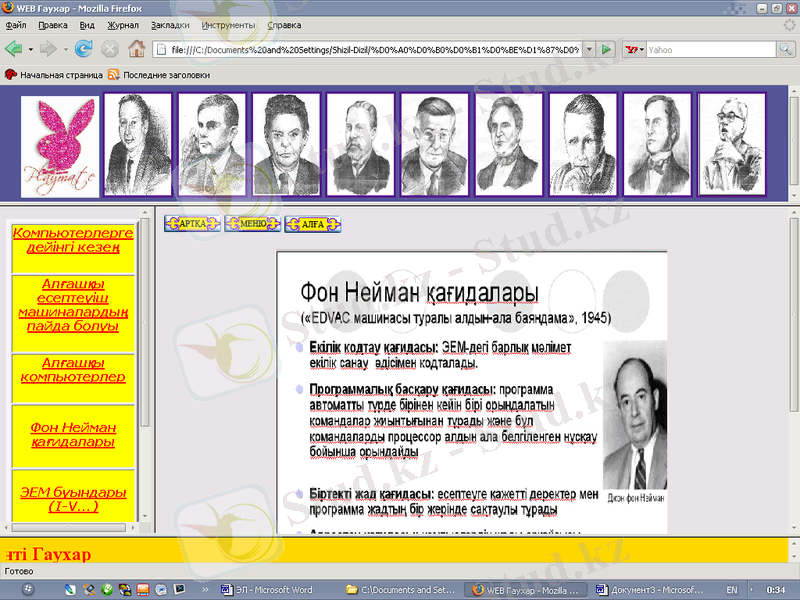Click the browser Back arrow icon

coord(14,48)
